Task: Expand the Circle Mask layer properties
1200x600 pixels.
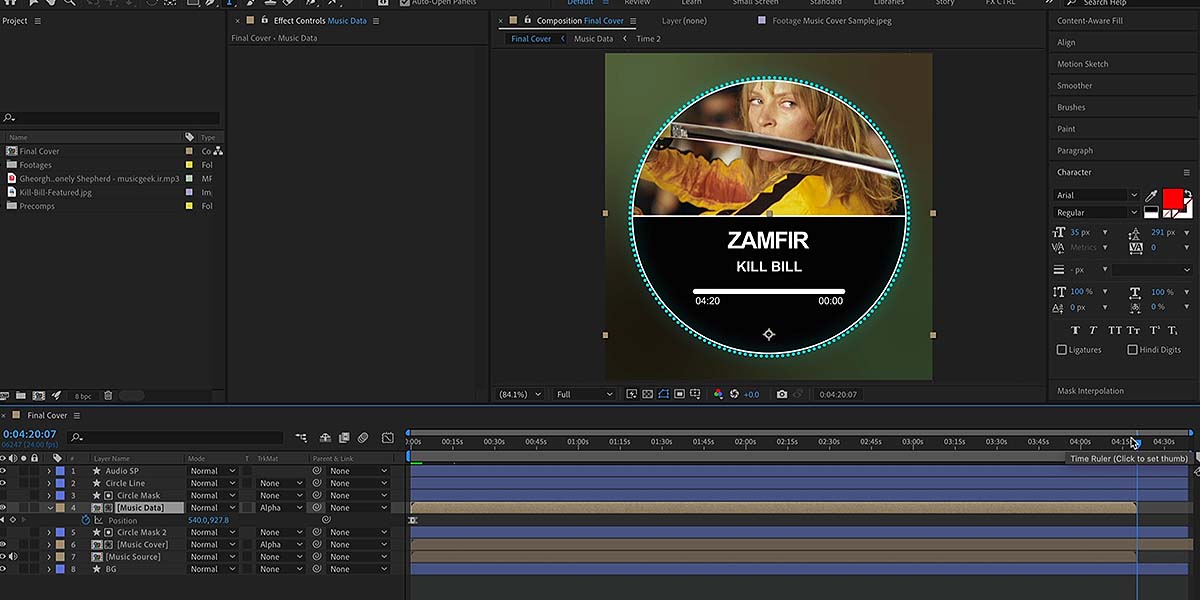Action: pos(48,496)
